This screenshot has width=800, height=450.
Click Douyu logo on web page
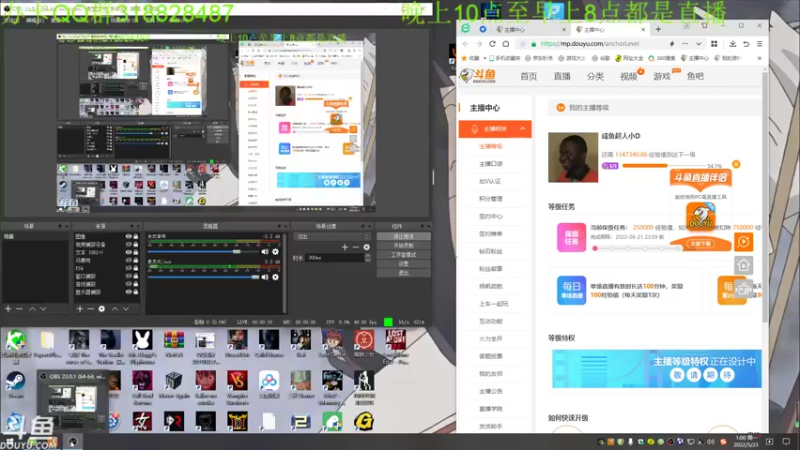click(478, 76)
